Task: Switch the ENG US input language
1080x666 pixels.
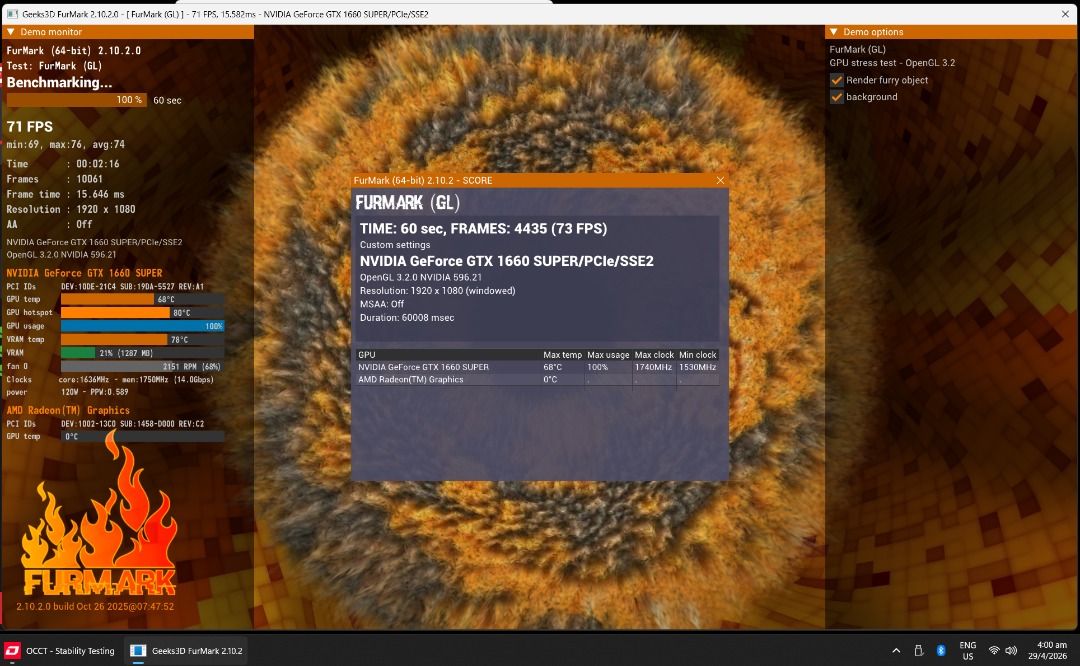Action: click(x=968, y=651)
